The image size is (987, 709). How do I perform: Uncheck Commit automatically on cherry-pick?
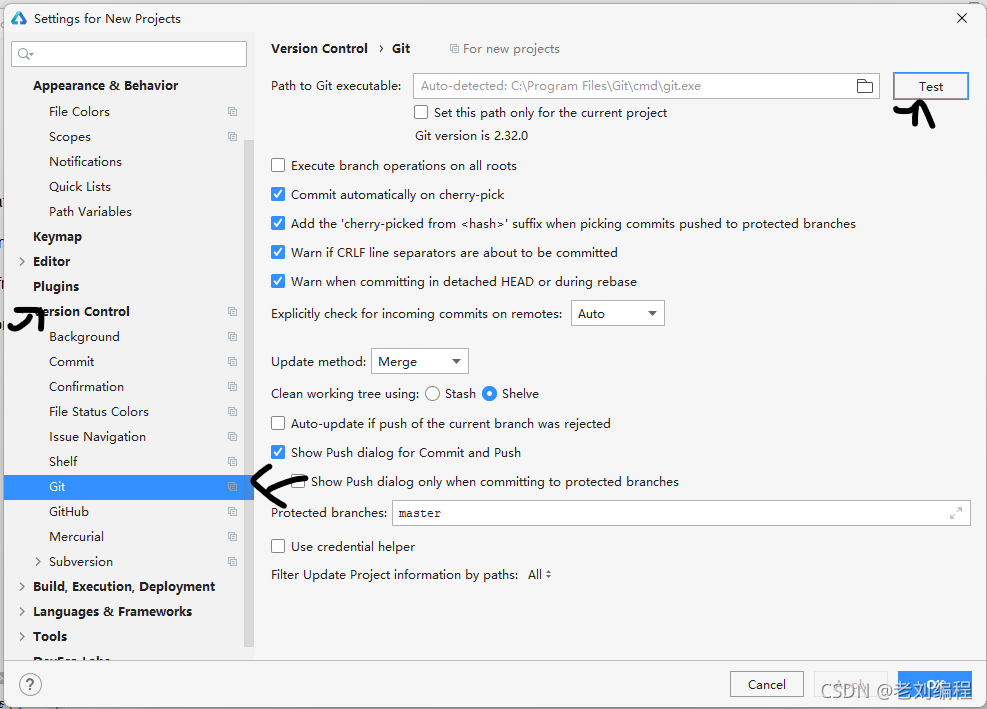278,194
